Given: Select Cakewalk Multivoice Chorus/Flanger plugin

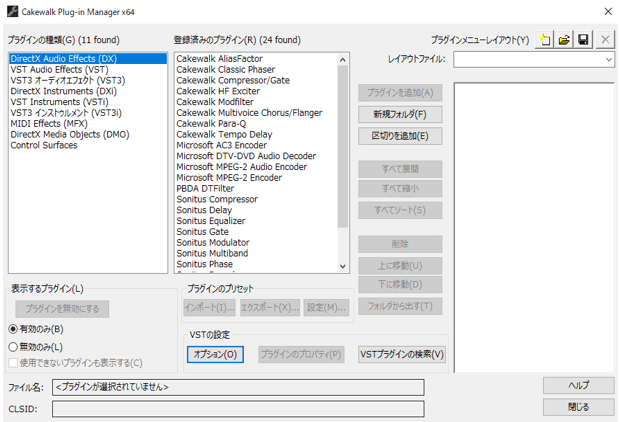Looking at the screenshot, I should [256, 113].
